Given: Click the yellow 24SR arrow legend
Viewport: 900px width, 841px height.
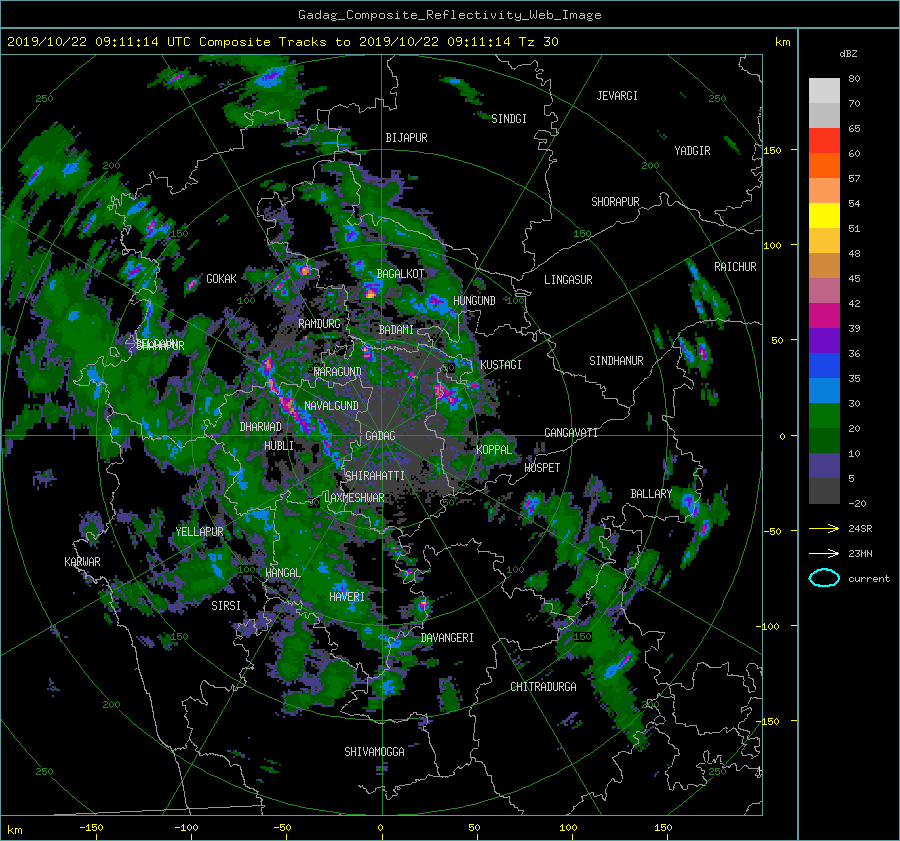Looking at the screenshot, I should (824, 529).
